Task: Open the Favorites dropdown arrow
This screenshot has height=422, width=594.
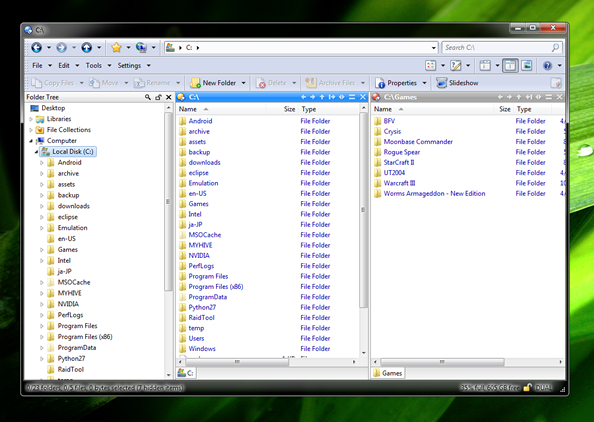Action: [128, 48]
